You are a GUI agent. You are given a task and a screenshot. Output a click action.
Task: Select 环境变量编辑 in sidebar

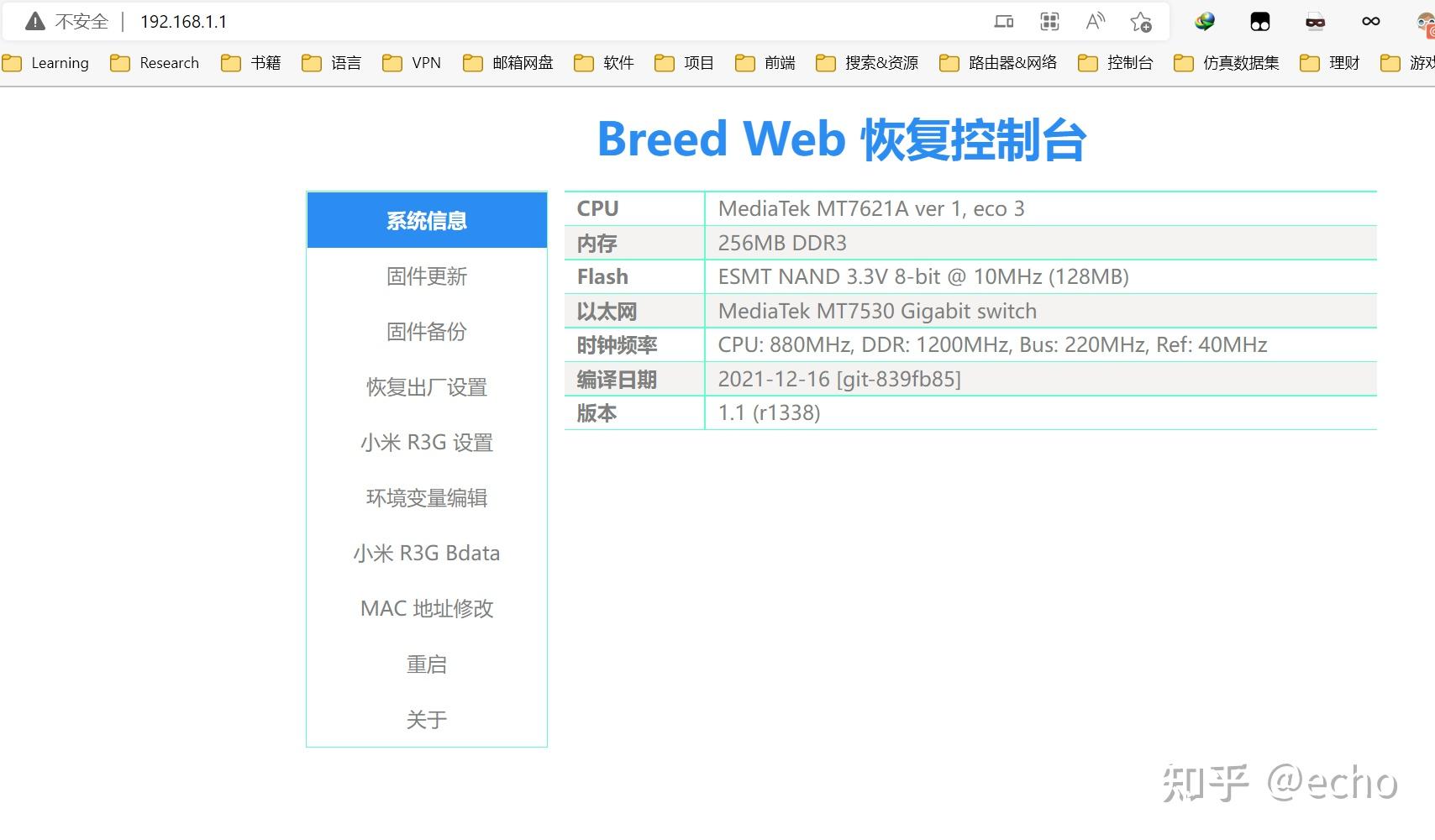[x=427, y=498]
